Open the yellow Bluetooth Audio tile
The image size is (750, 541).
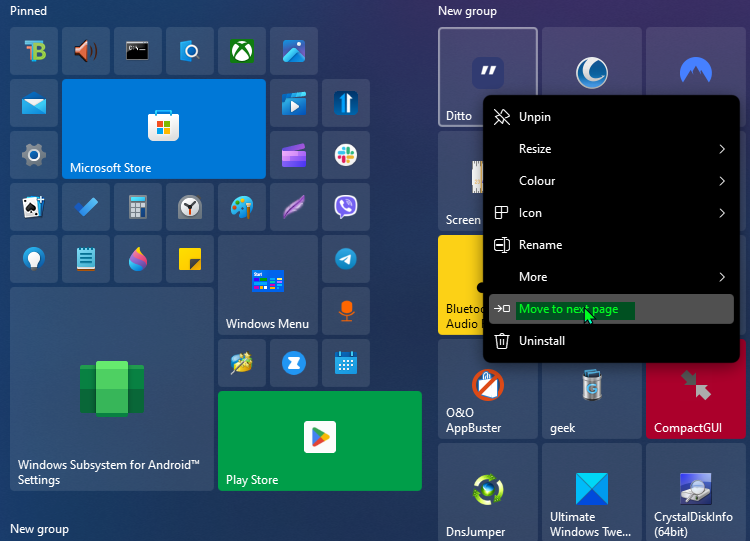click(x=461, y=285)
